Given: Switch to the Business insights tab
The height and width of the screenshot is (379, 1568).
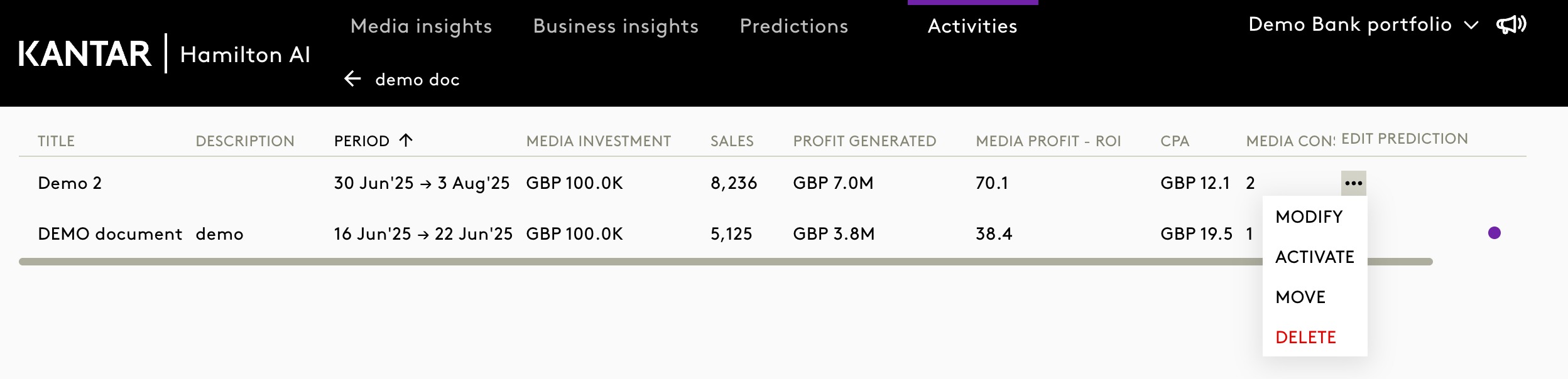Looking at the screenshot, I should [x=615, y=26].
